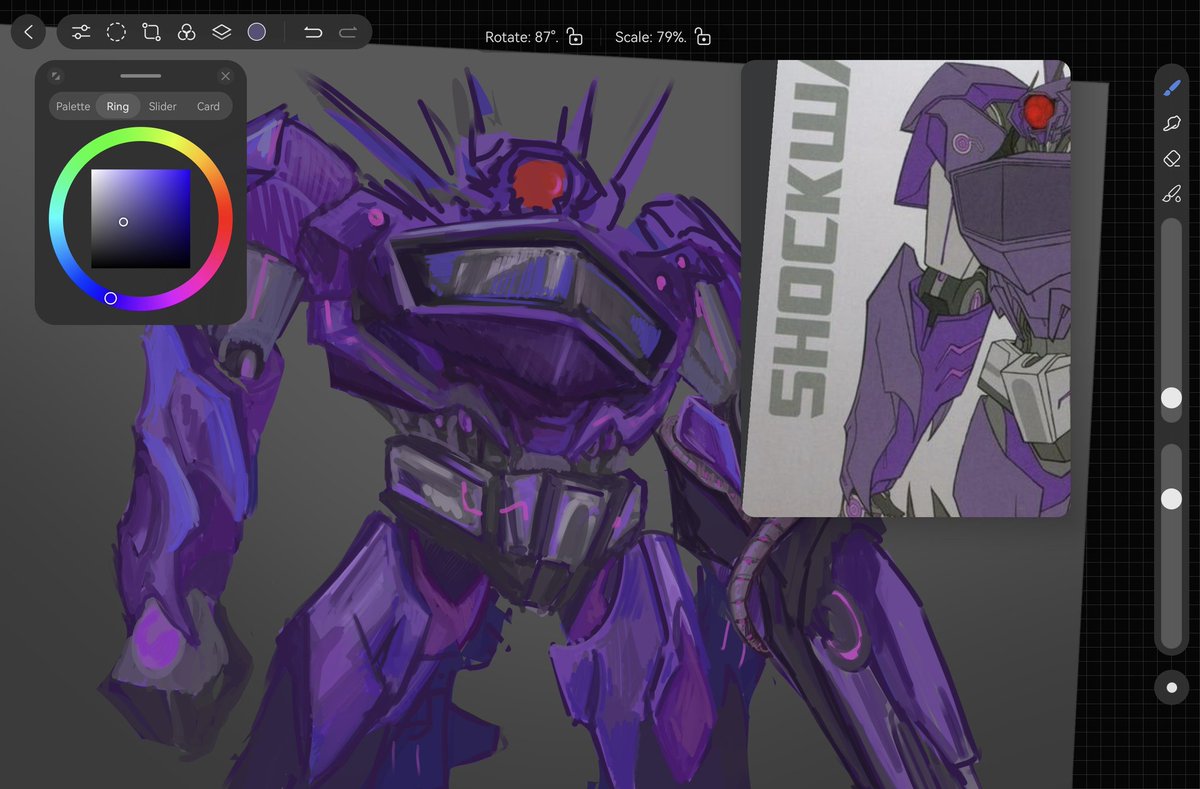The height and width of the screenshot is (789, 1200).
Task: Select the dashed circle selection tool
Action: [116, 32]
